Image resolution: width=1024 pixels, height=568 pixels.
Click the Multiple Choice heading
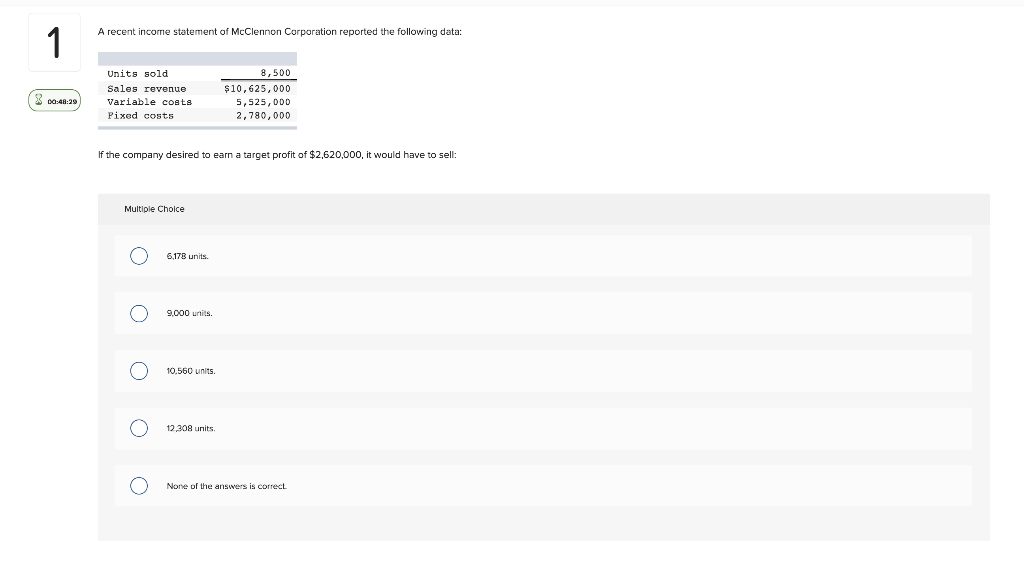click(154, 209)
